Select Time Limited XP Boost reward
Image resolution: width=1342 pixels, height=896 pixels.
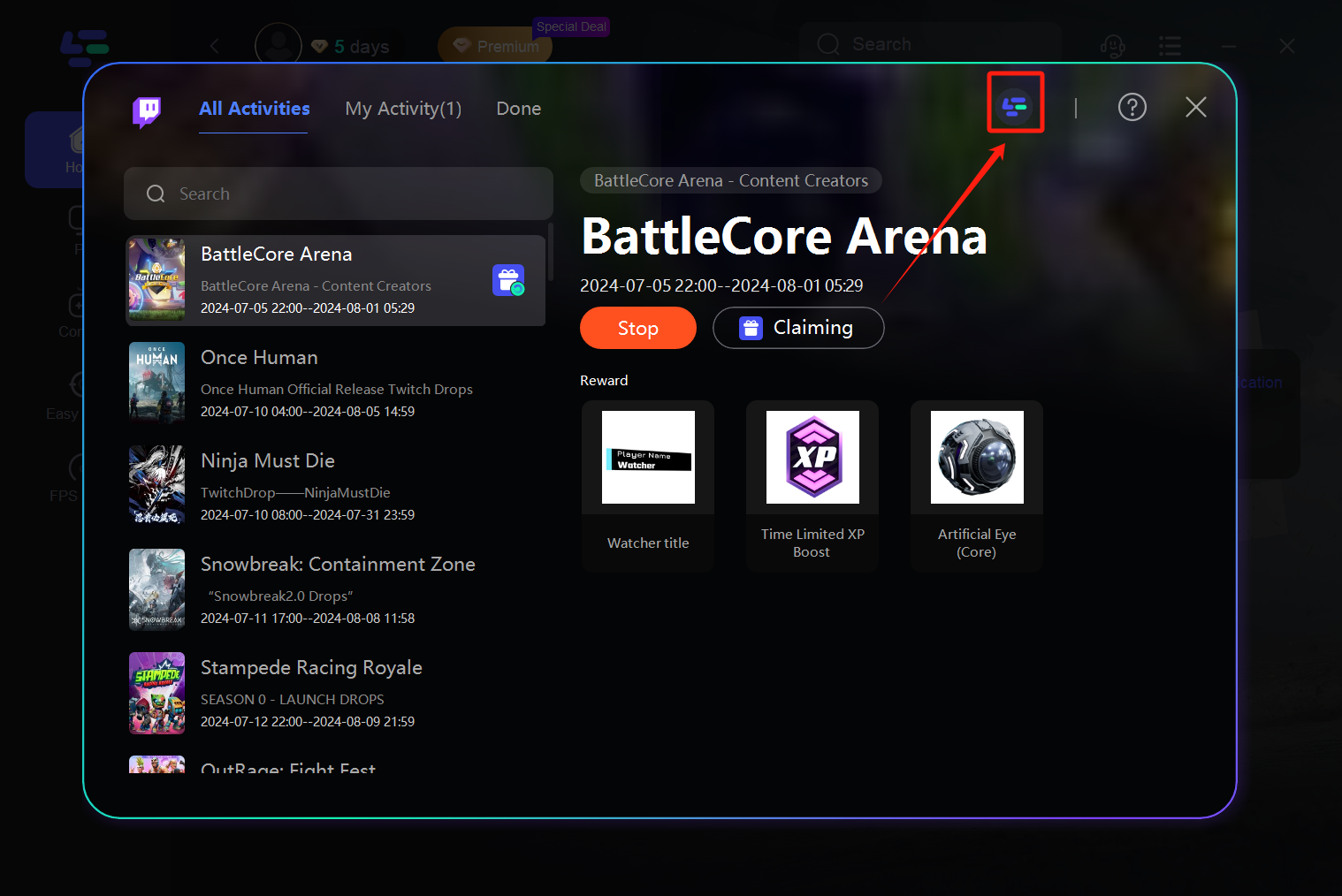(812, 486)
